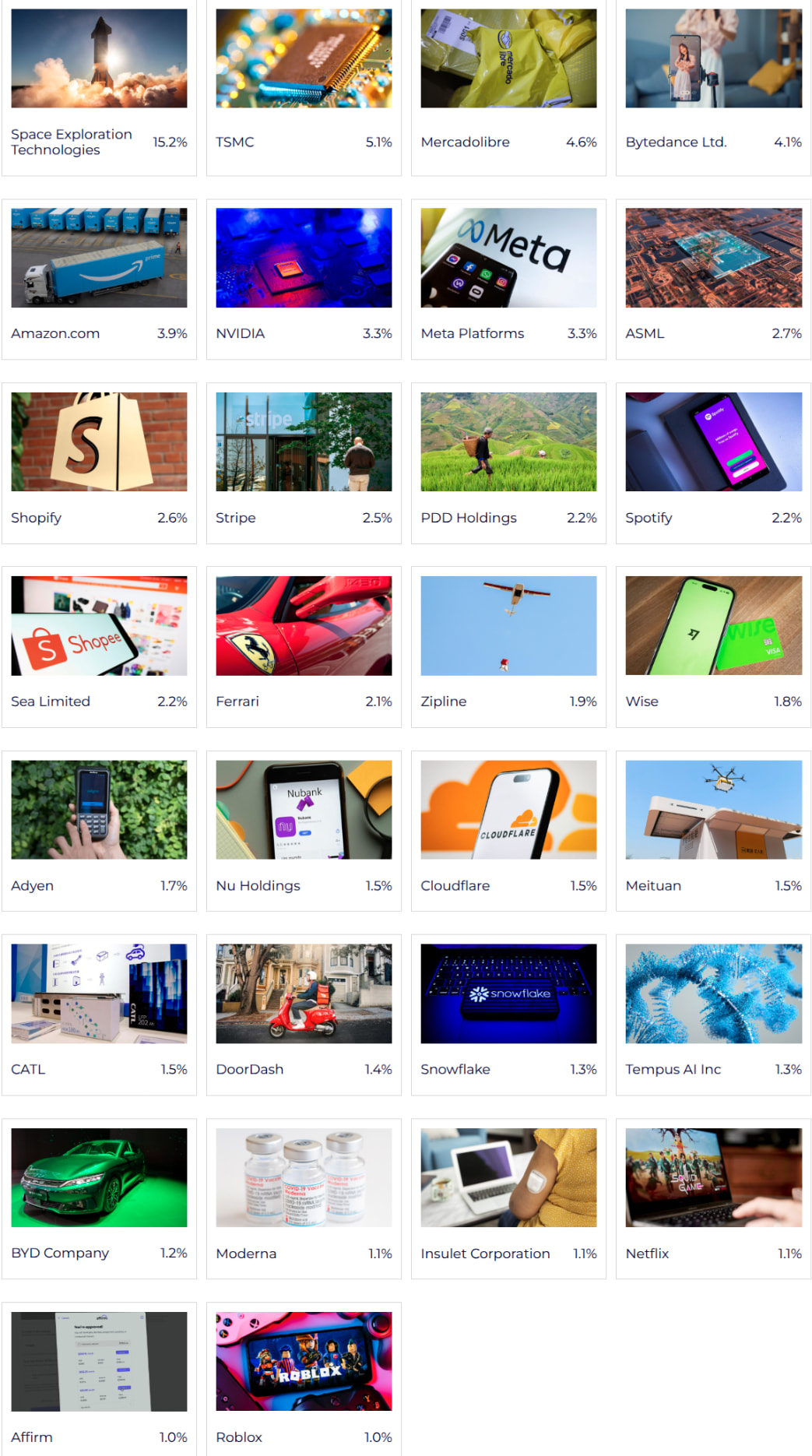
Task: Open the Wise card thumbnail
Action: (x=713, y=626)
